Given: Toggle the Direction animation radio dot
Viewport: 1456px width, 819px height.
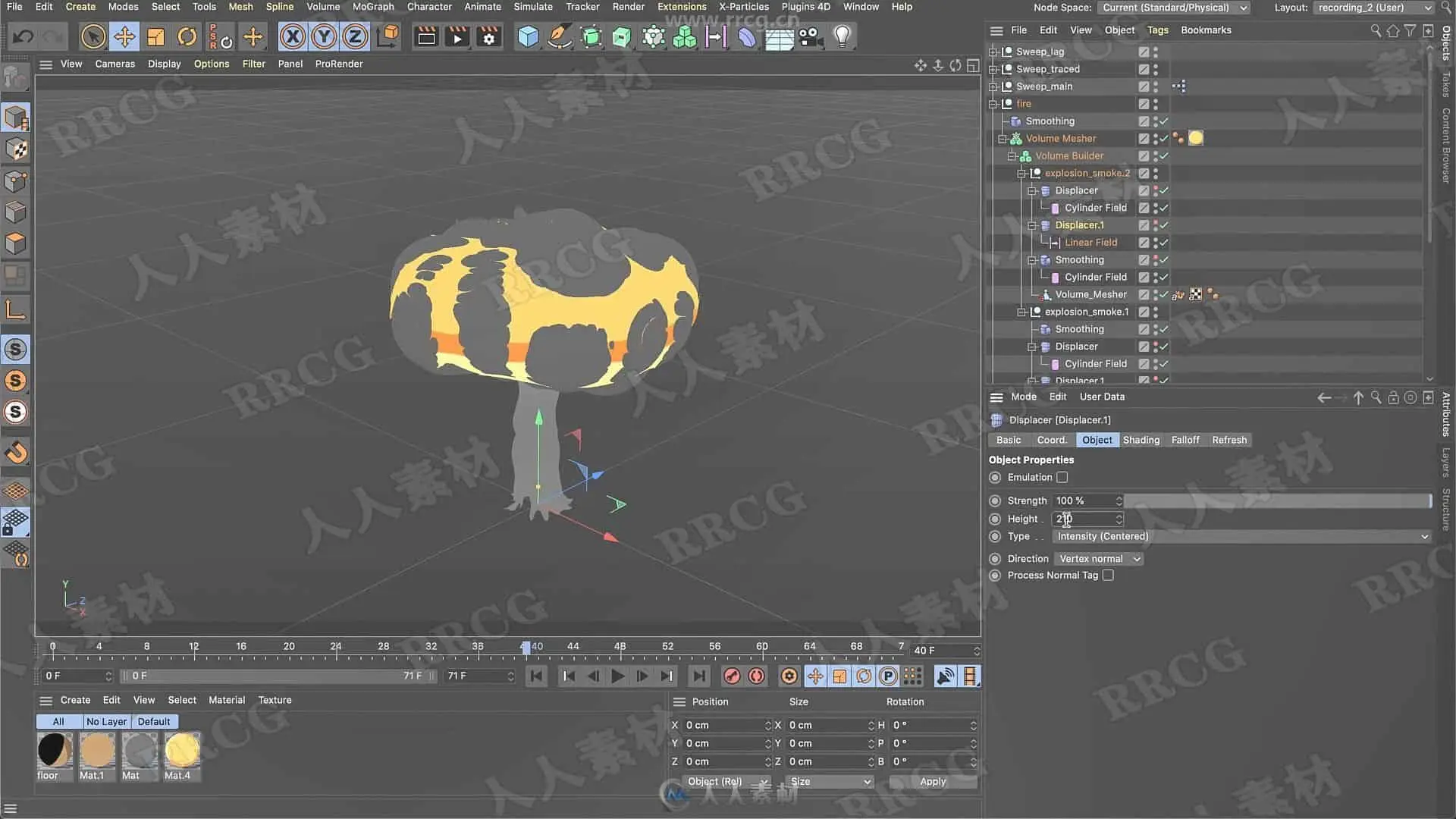Looking at the screenshot, I should point(995,558).
